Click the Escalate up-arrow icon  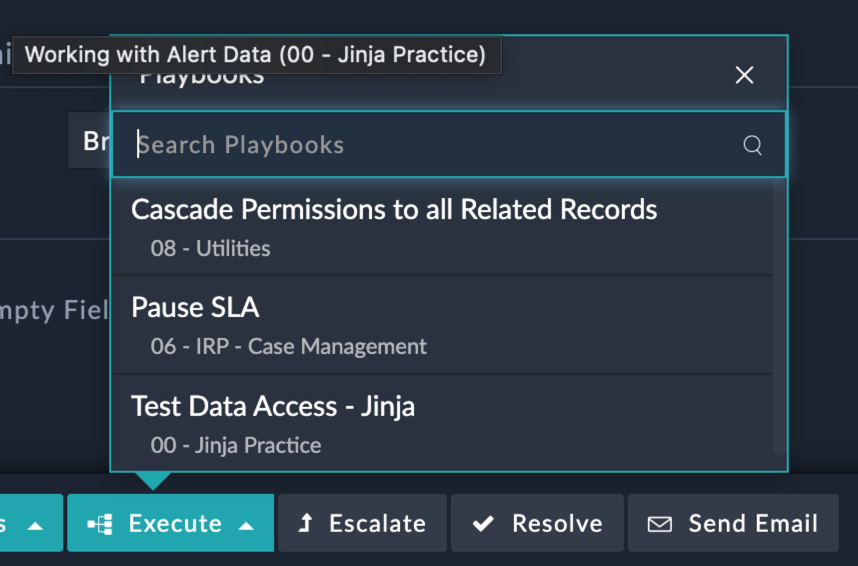click(x=306, y=523)
